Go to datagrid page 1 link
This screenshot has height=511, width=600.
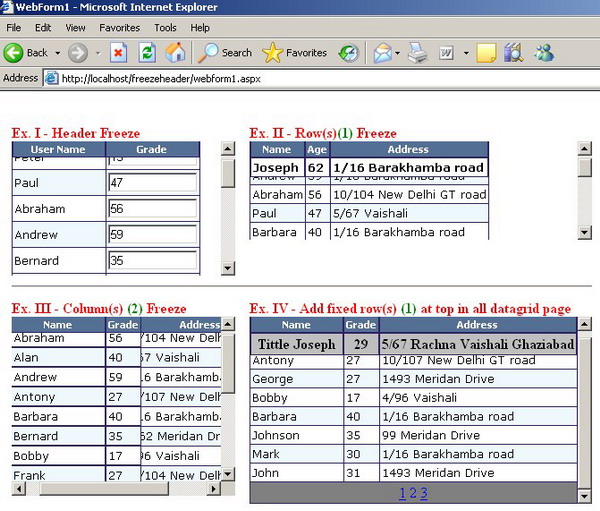pos(402,493)
